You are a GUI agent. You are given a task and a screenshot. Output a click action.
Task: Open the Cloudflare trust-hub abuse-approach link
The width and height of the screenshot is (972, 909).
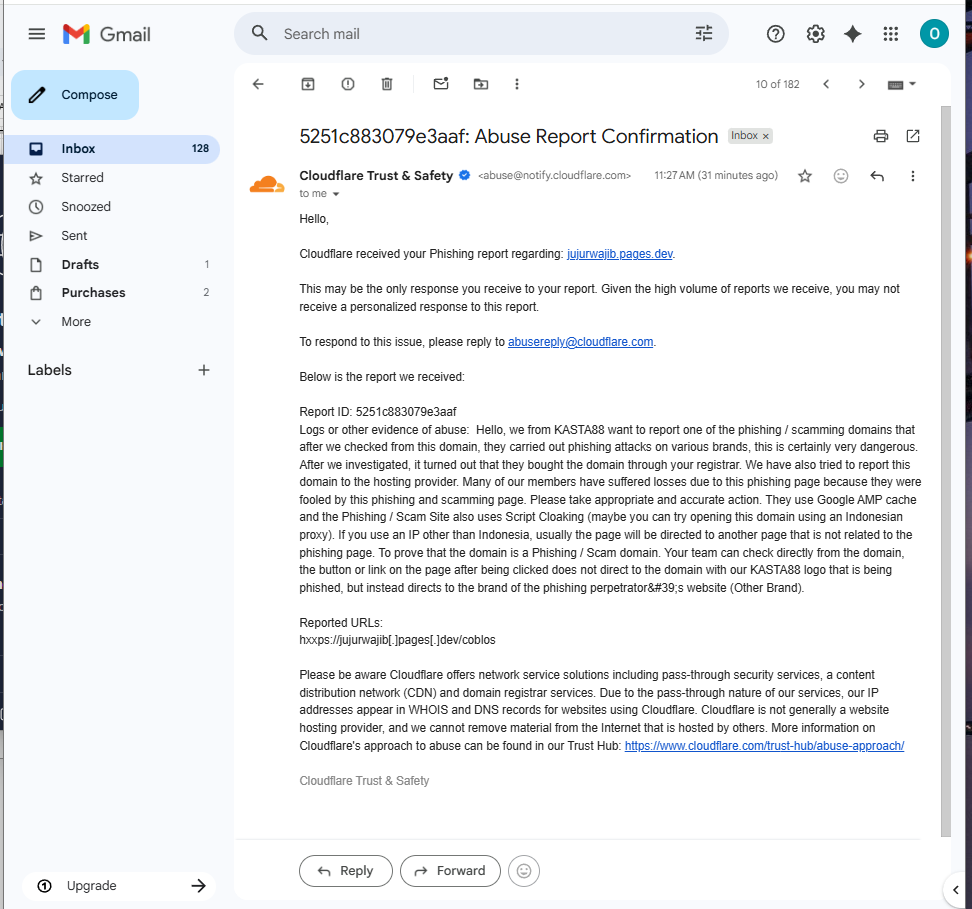pyautogui.click(x=764, y=746)
